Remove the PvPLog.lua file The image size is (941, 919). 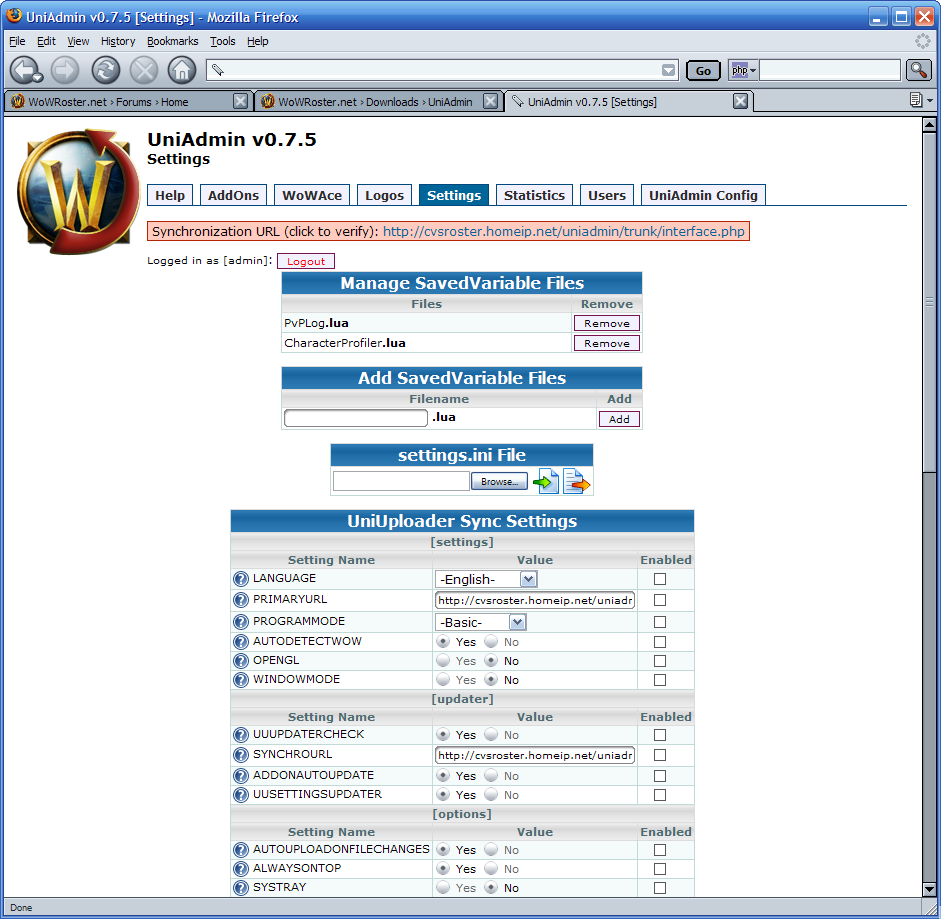tap(607, 323)
